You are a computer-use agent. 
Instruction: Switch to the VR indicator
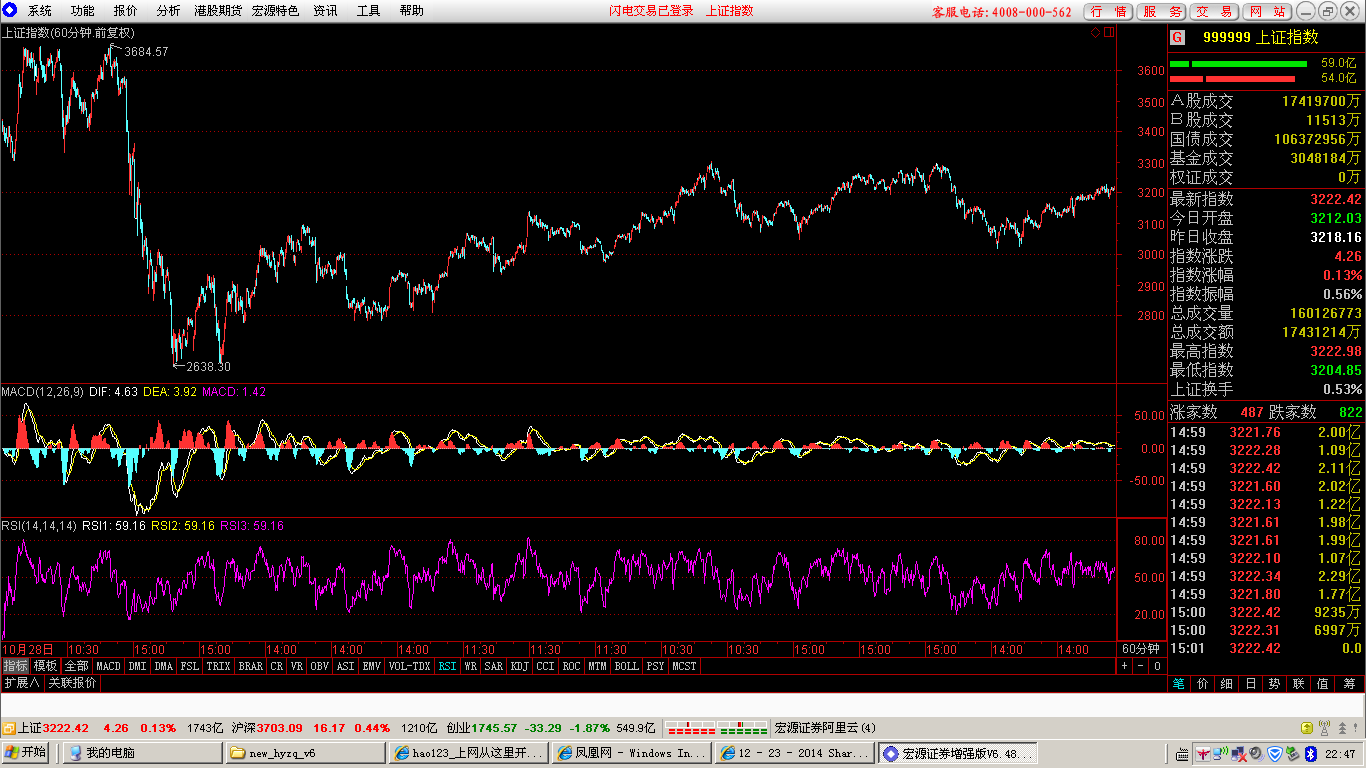[297, 665]
